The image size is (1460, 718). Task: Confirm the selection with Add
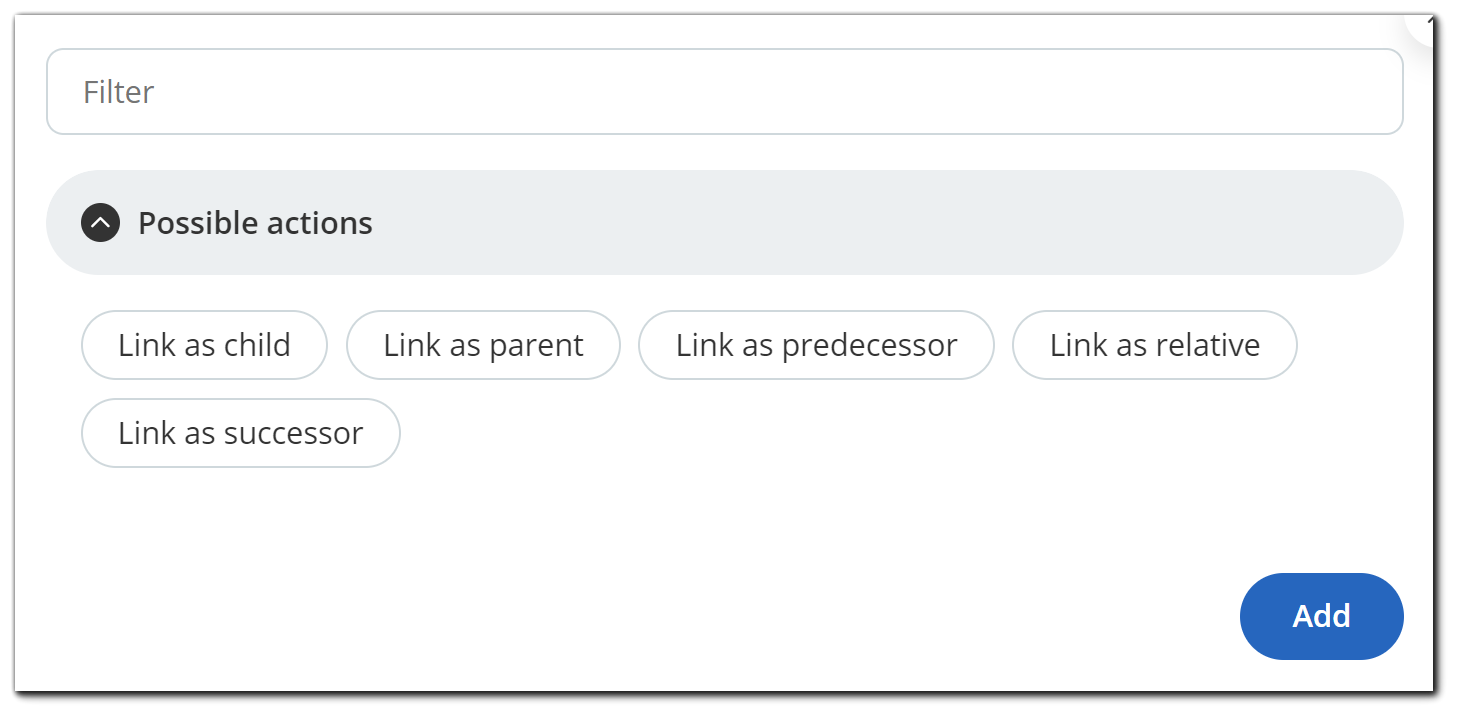pos(1321,616)
